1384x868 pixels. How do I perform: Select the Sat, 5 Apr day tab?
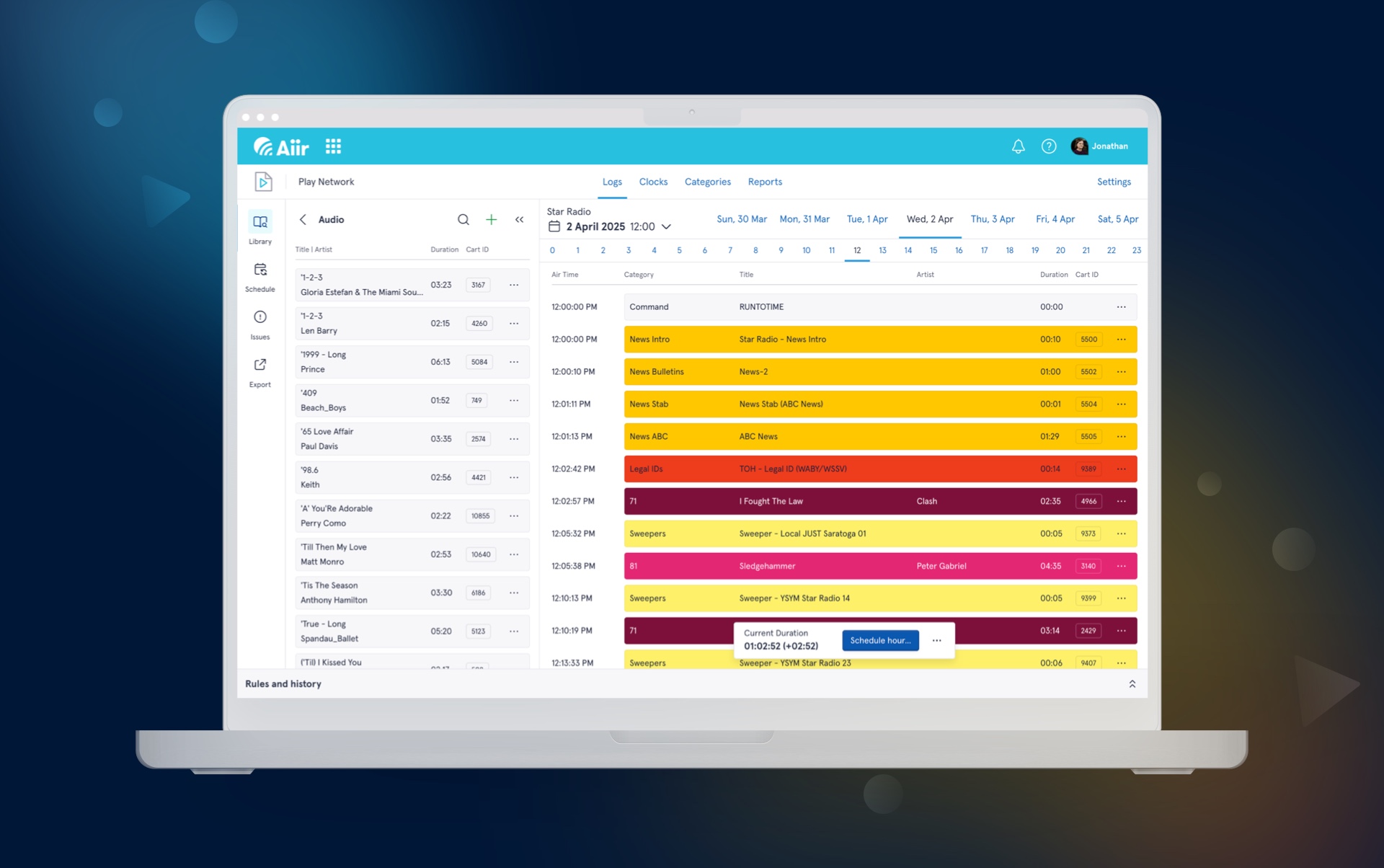(1118, 219)
